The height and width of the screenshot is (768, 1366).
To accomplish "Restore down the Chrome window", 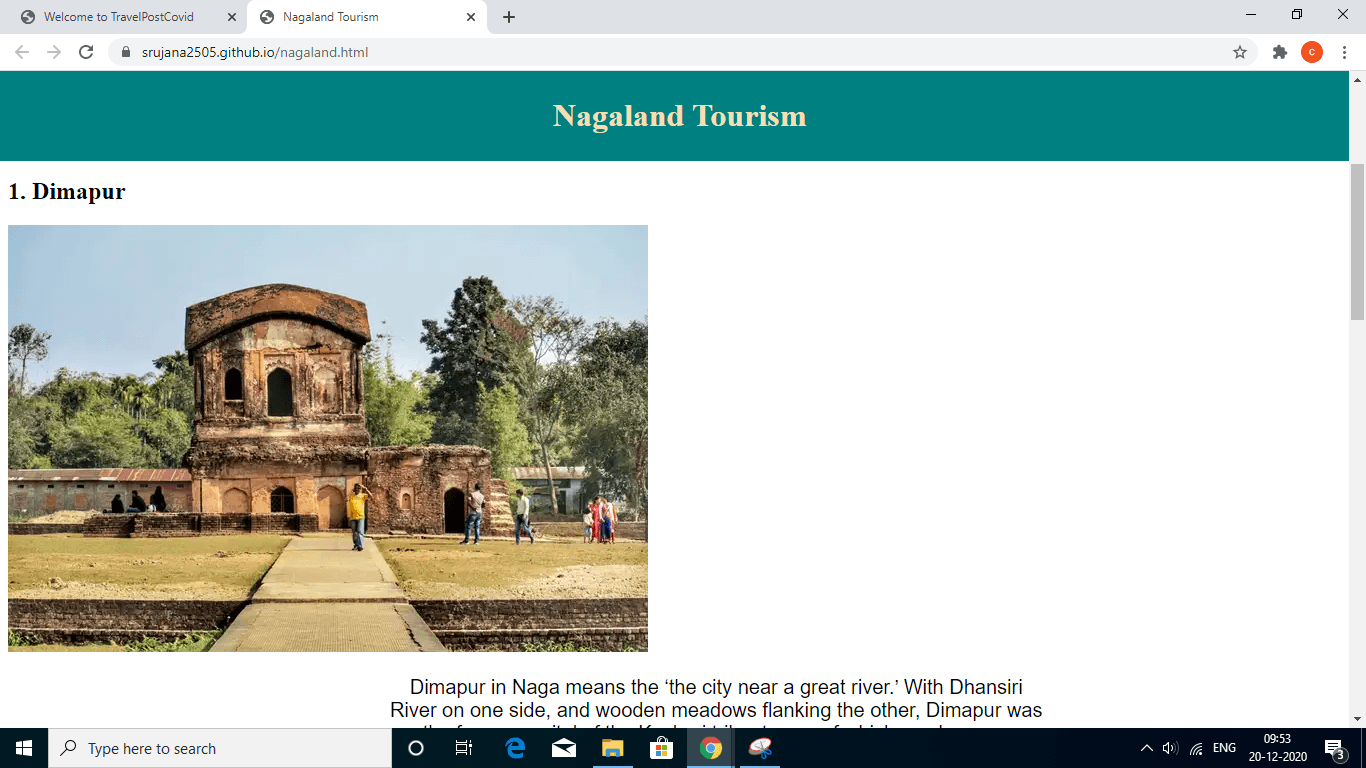I will click(x=1297, y=15).
